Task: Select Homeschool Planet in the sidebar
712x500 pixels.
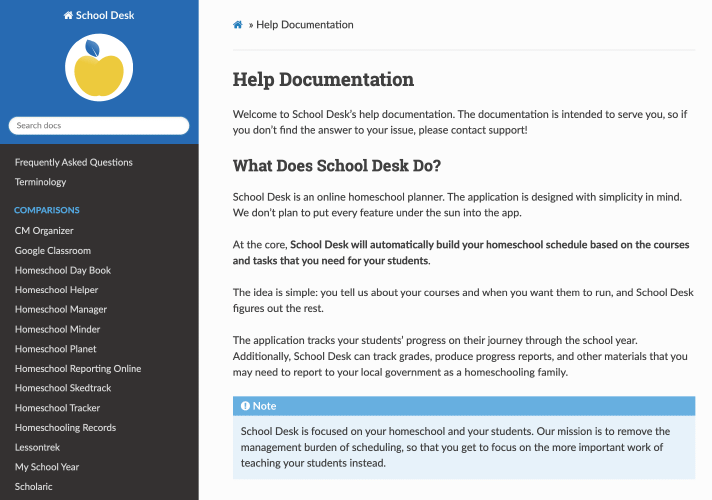Action: [55, 349]
